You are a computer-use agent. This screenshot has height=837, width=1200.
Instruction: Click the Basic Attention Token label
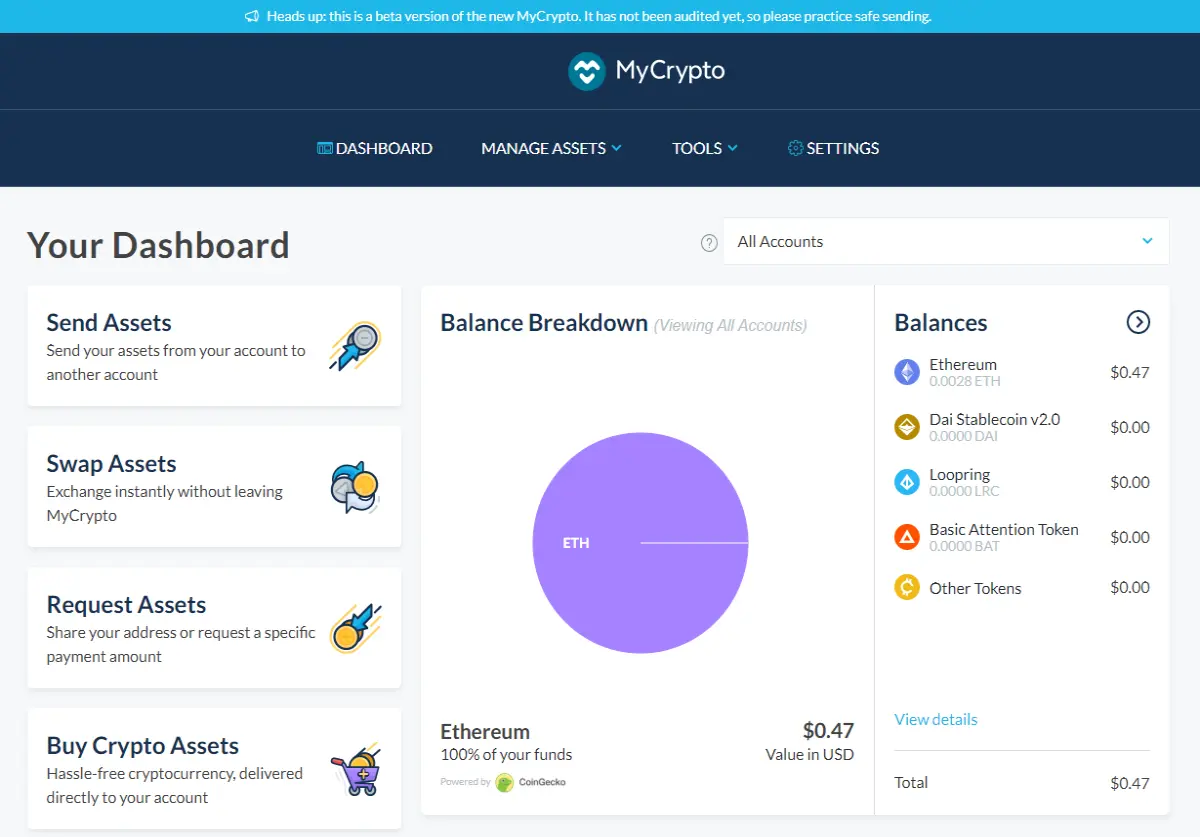[x=1004, y=530]
